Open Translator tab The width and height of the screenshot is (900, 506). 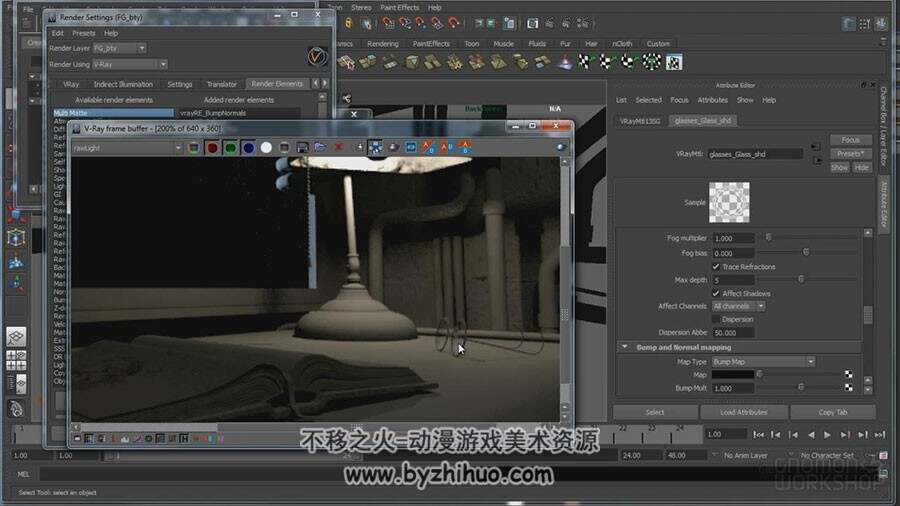tap(222, 84)
